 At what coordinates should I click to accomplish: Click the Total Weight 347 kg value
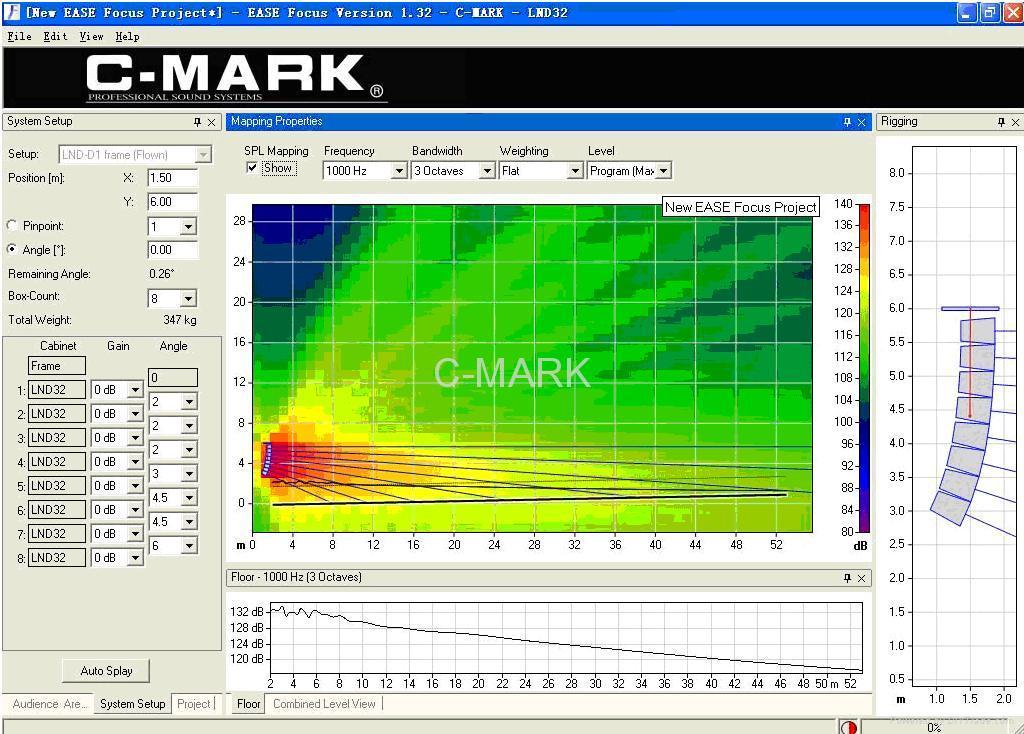tap(180, 320)
